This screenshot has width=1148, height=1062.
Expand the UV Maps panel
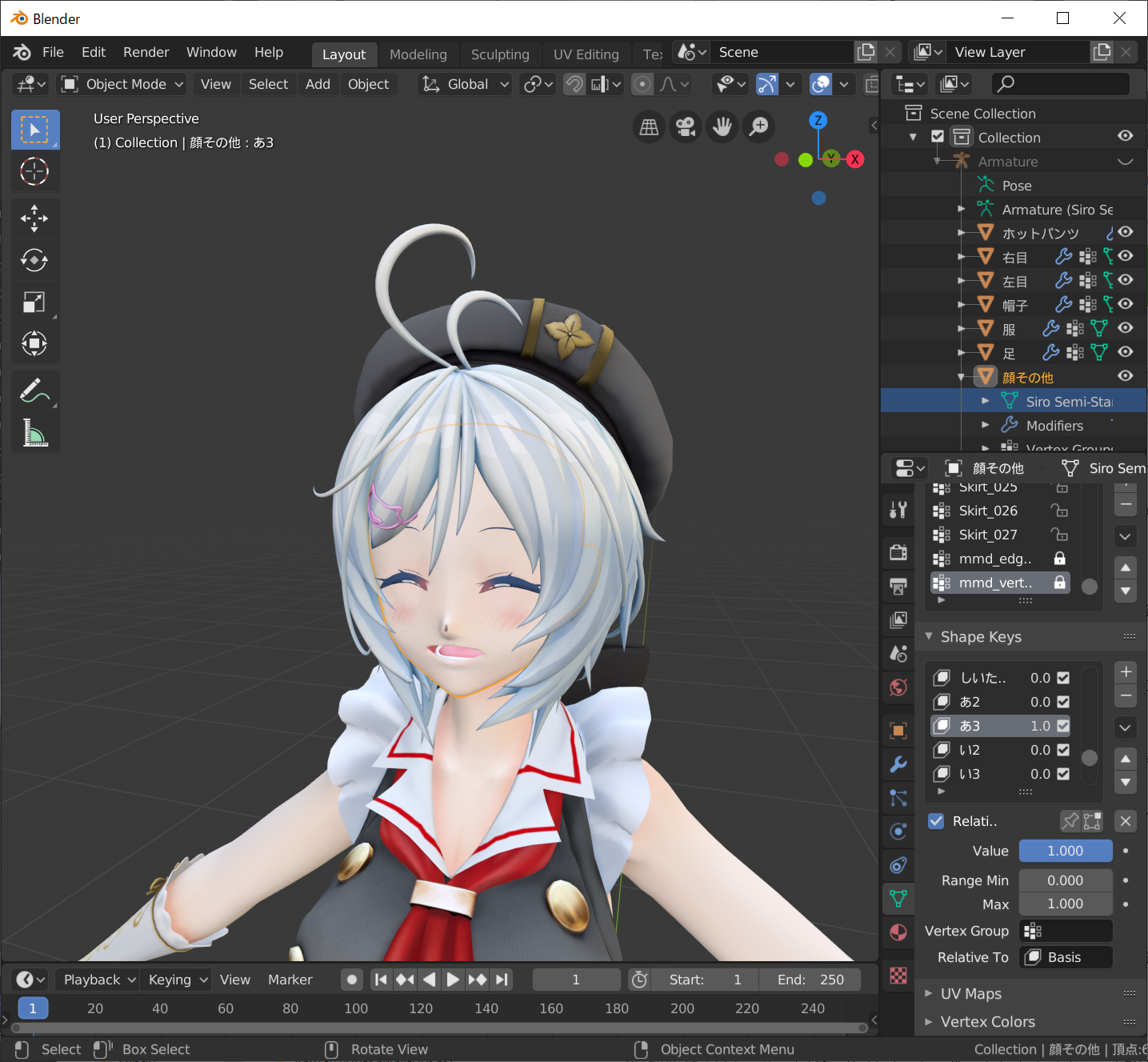[929, 993]
